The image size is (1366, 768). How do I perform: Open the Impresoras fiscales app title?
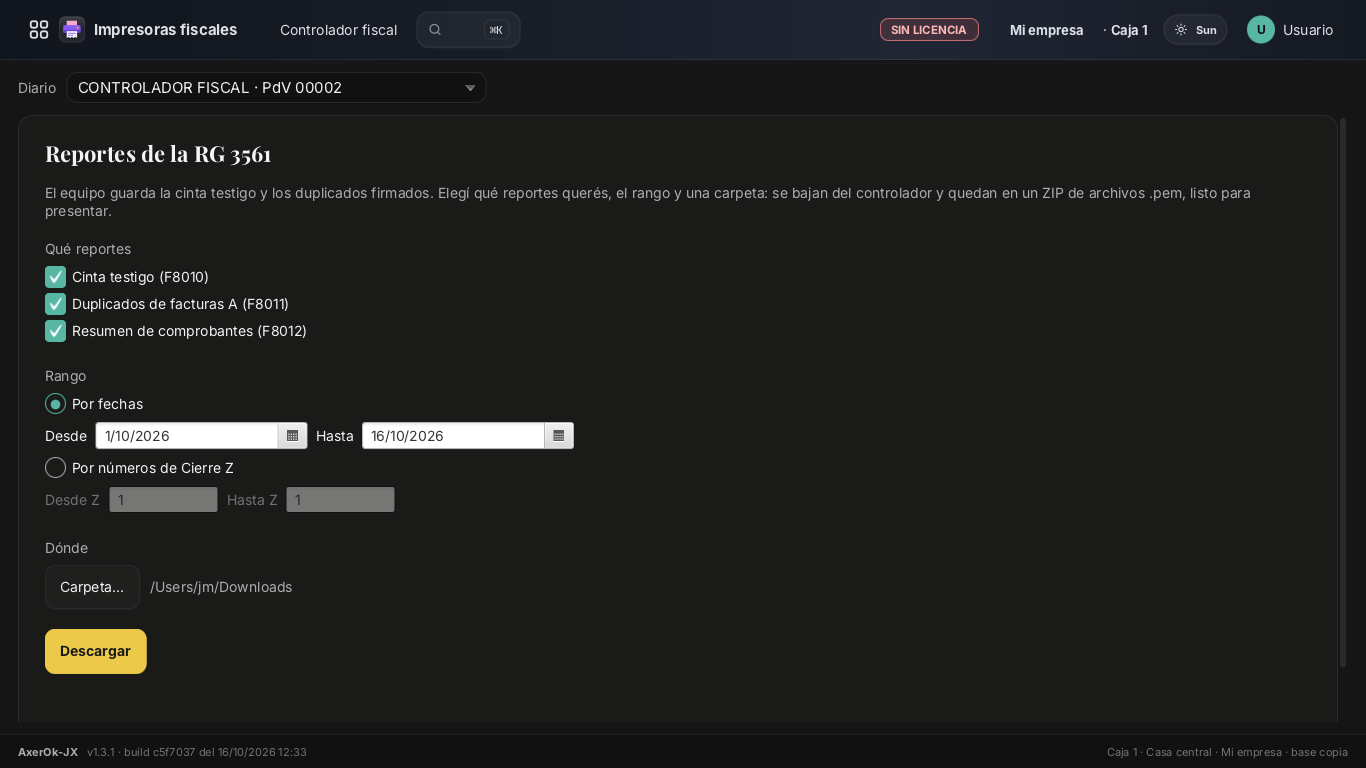pos(166,30)
